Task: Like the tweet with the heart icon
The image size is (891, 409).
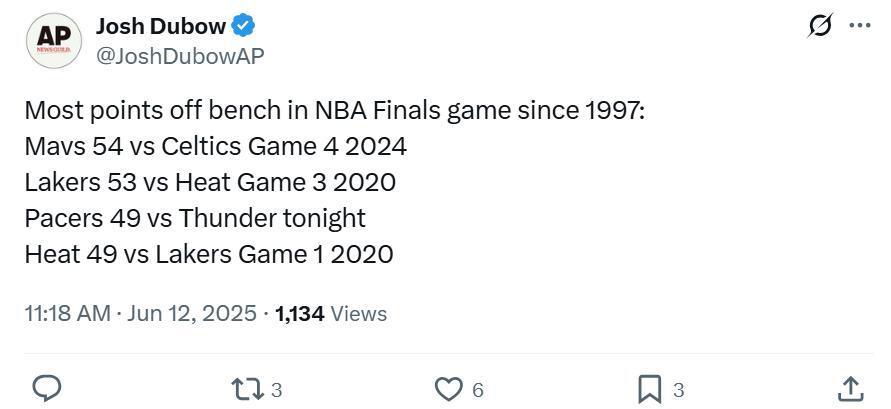Action: point(451,388)
